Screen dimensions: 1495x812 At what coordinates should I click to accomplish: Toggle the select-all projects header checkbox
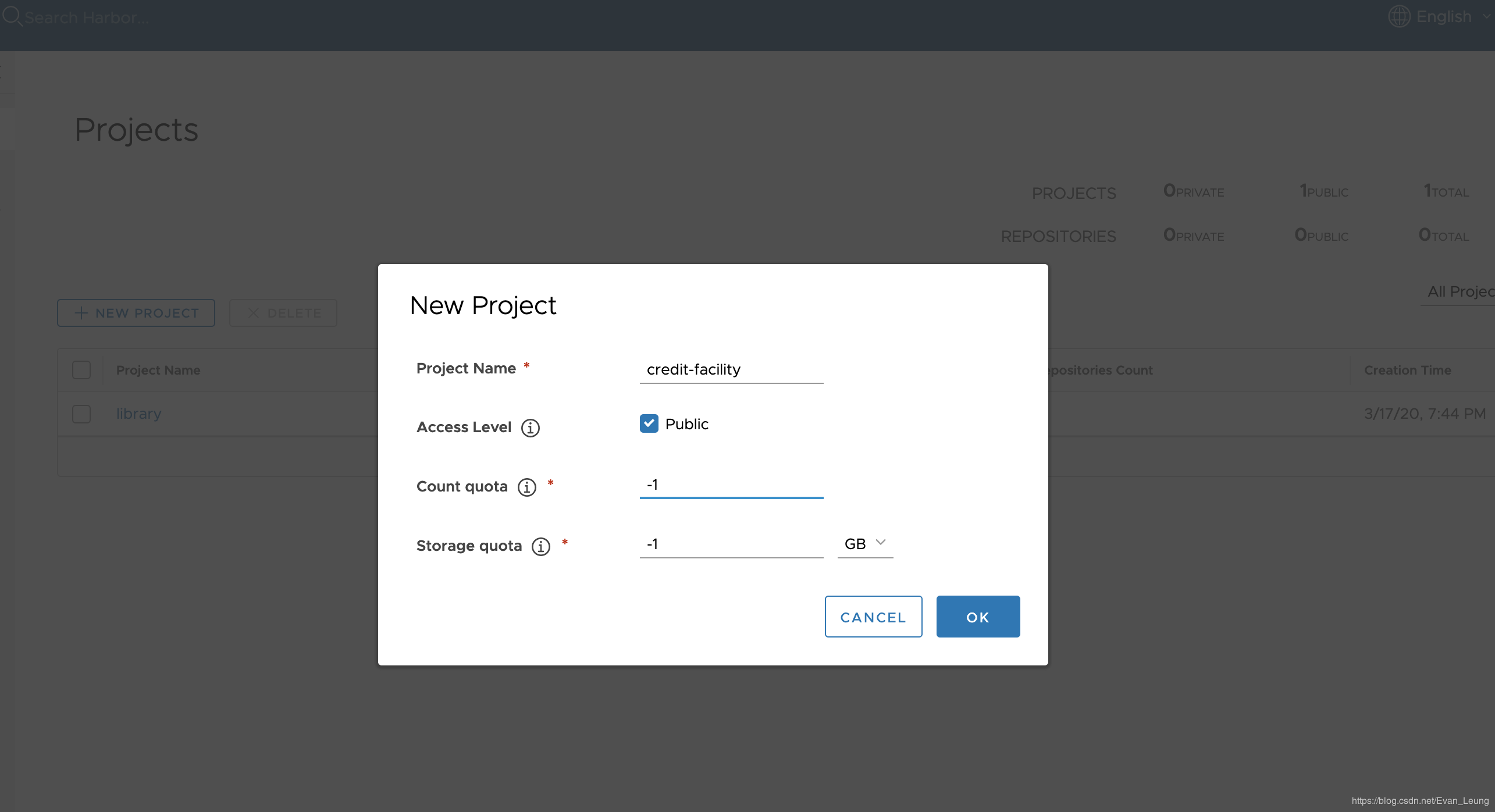click(x=81, y=370)
